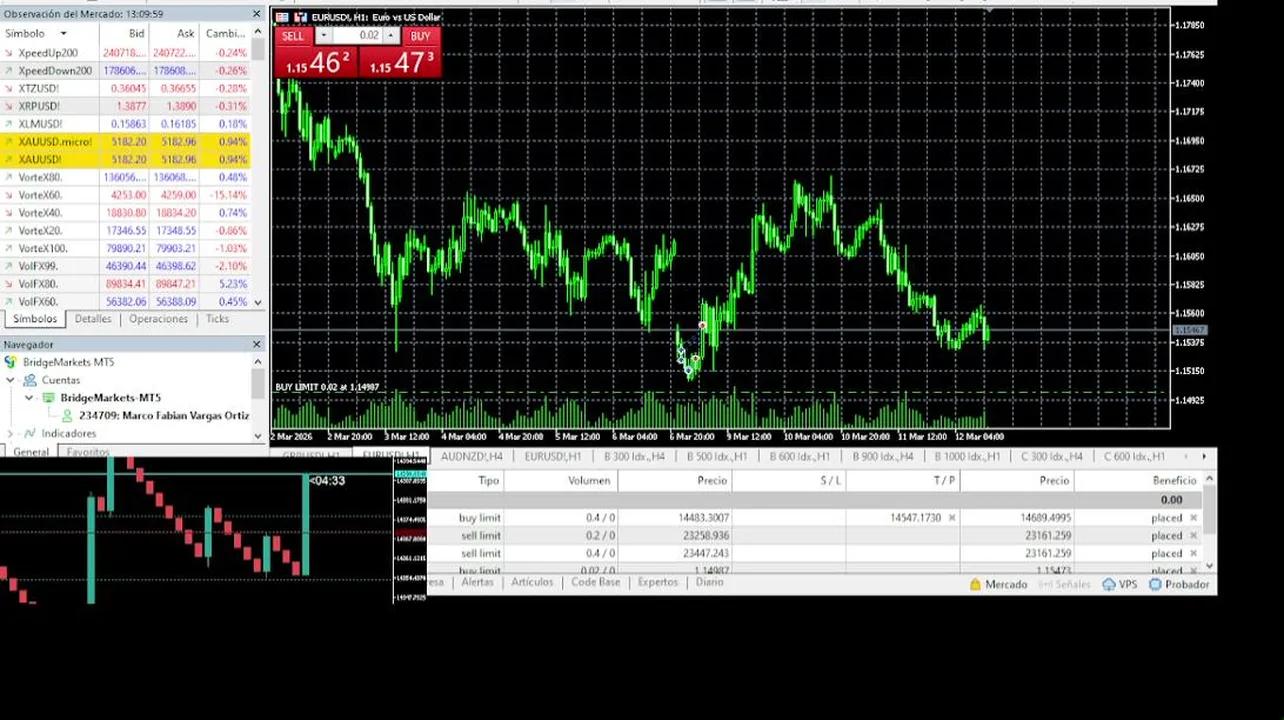1284x720 pixels.
Task: Switch to the Alertas tab
Action: click(x=477, y=582)
